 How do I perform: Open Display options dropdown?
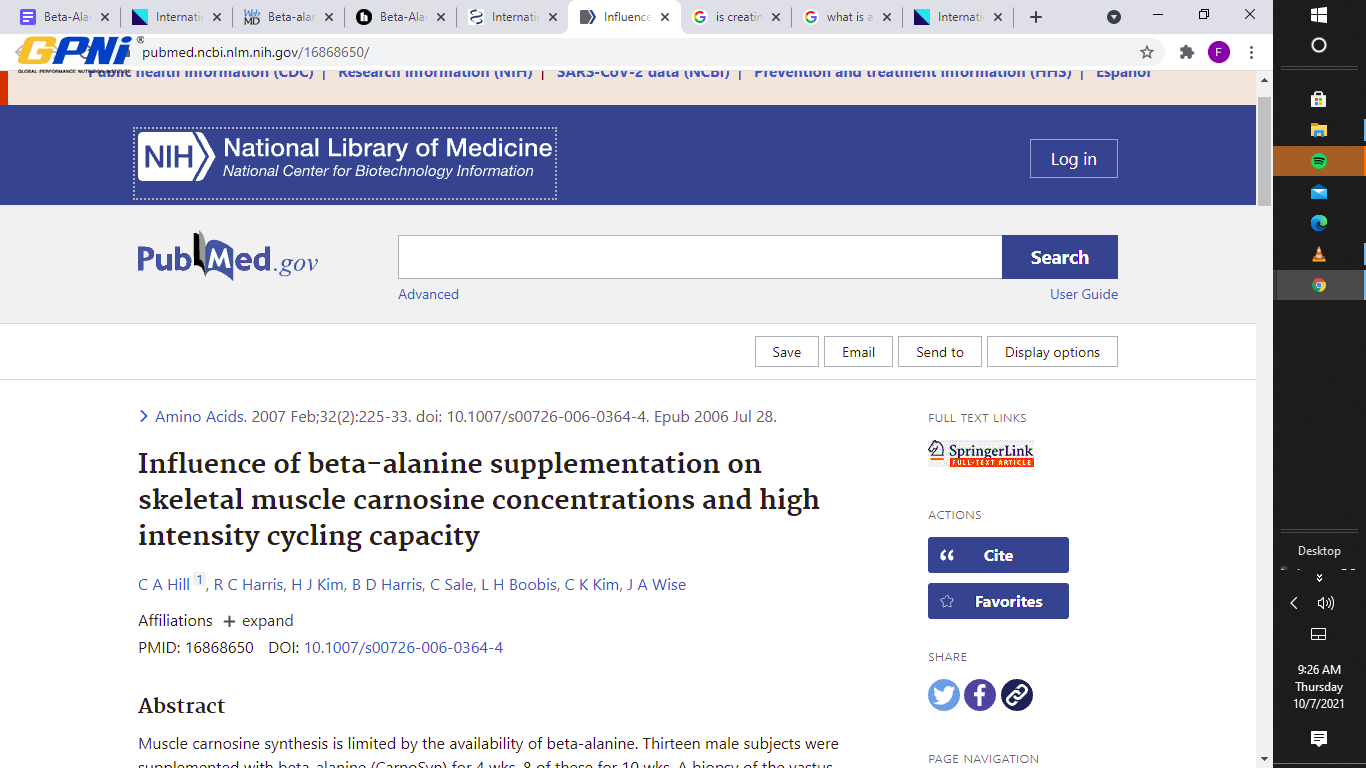pyautogui.click(x=1052, y=352)
